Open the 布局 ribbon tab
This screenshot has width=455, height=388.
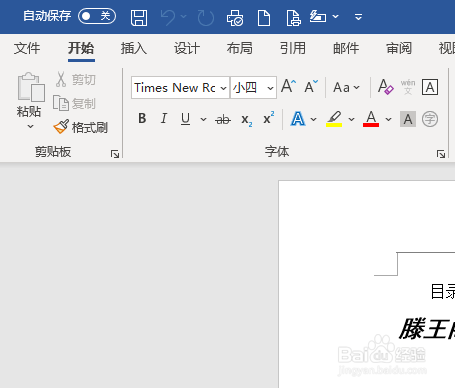[x=240, y=48]
